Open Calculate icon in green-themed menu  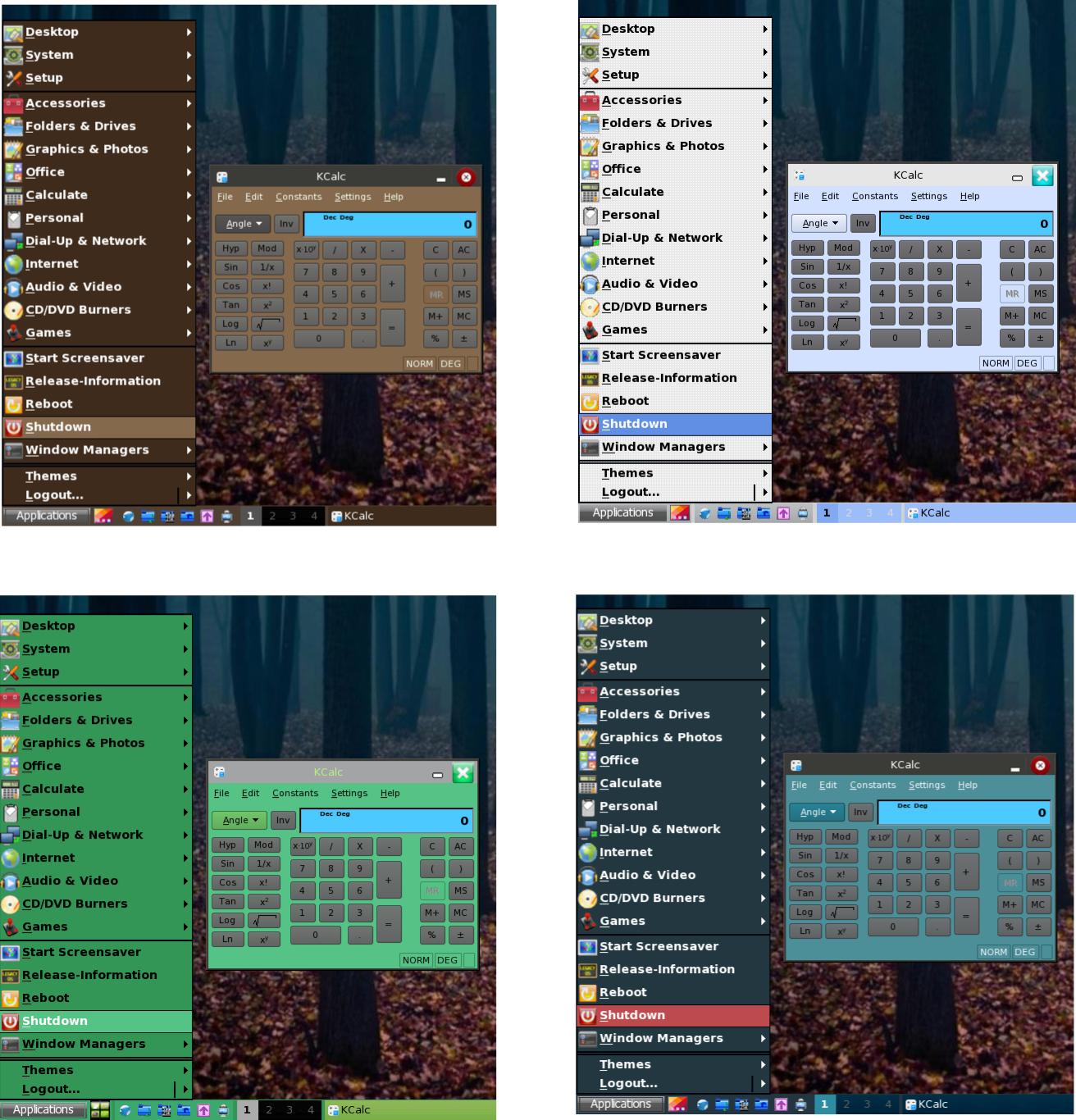(x=10, y=789)
